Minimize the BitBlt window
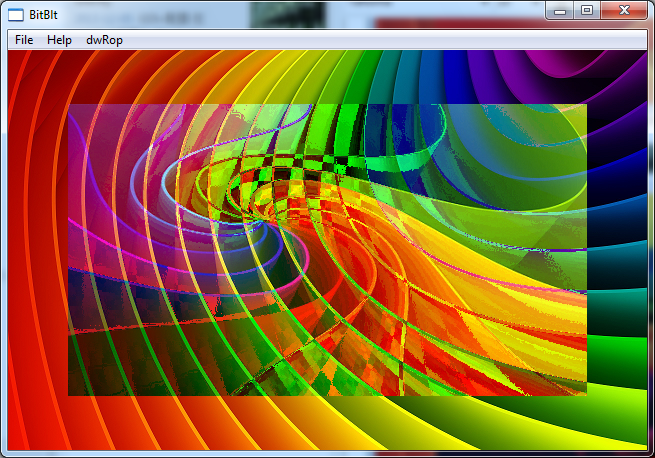Screen dimensions: 655x458 coord(560,10)
